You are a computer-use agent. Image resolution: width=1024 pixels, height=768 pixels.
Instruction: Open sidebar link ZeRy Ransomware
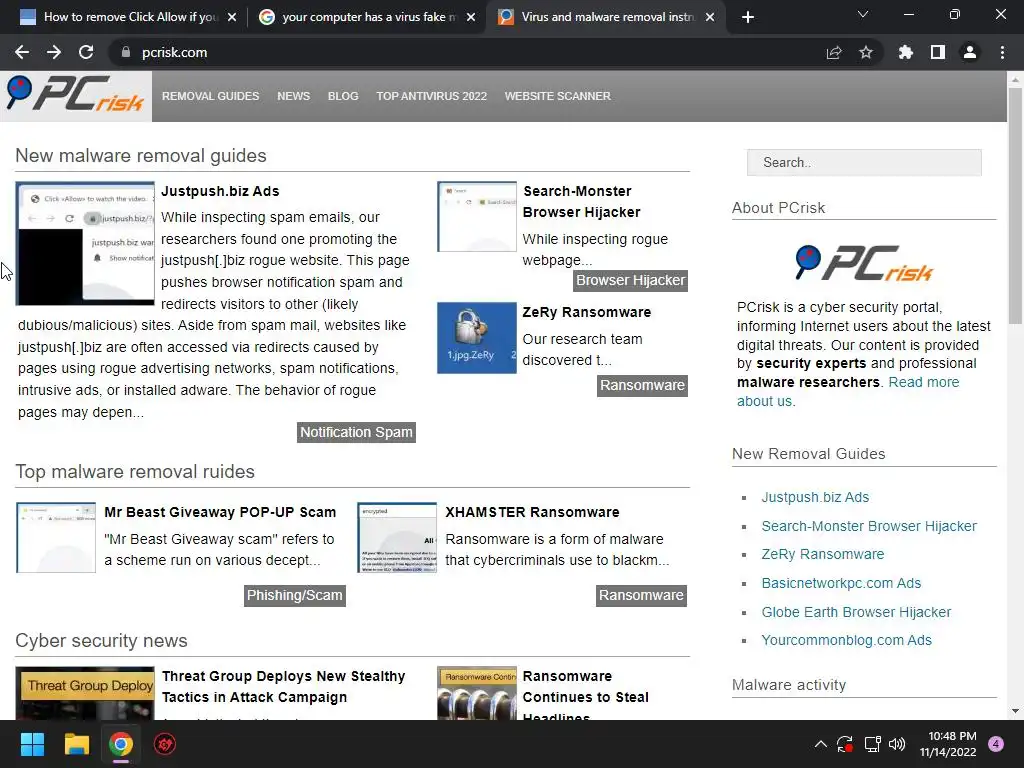822,554
